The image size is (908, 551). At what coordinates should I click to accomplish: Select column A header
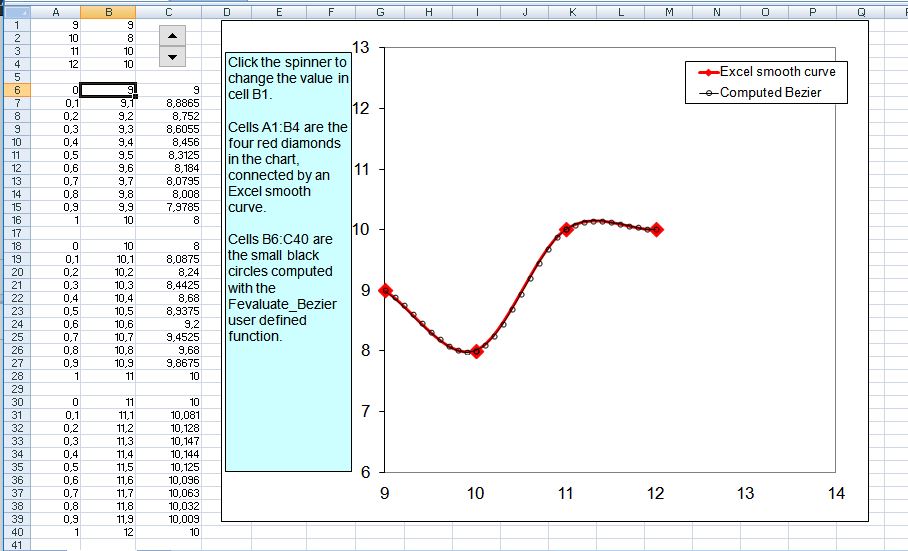click(x=55, y=12)
